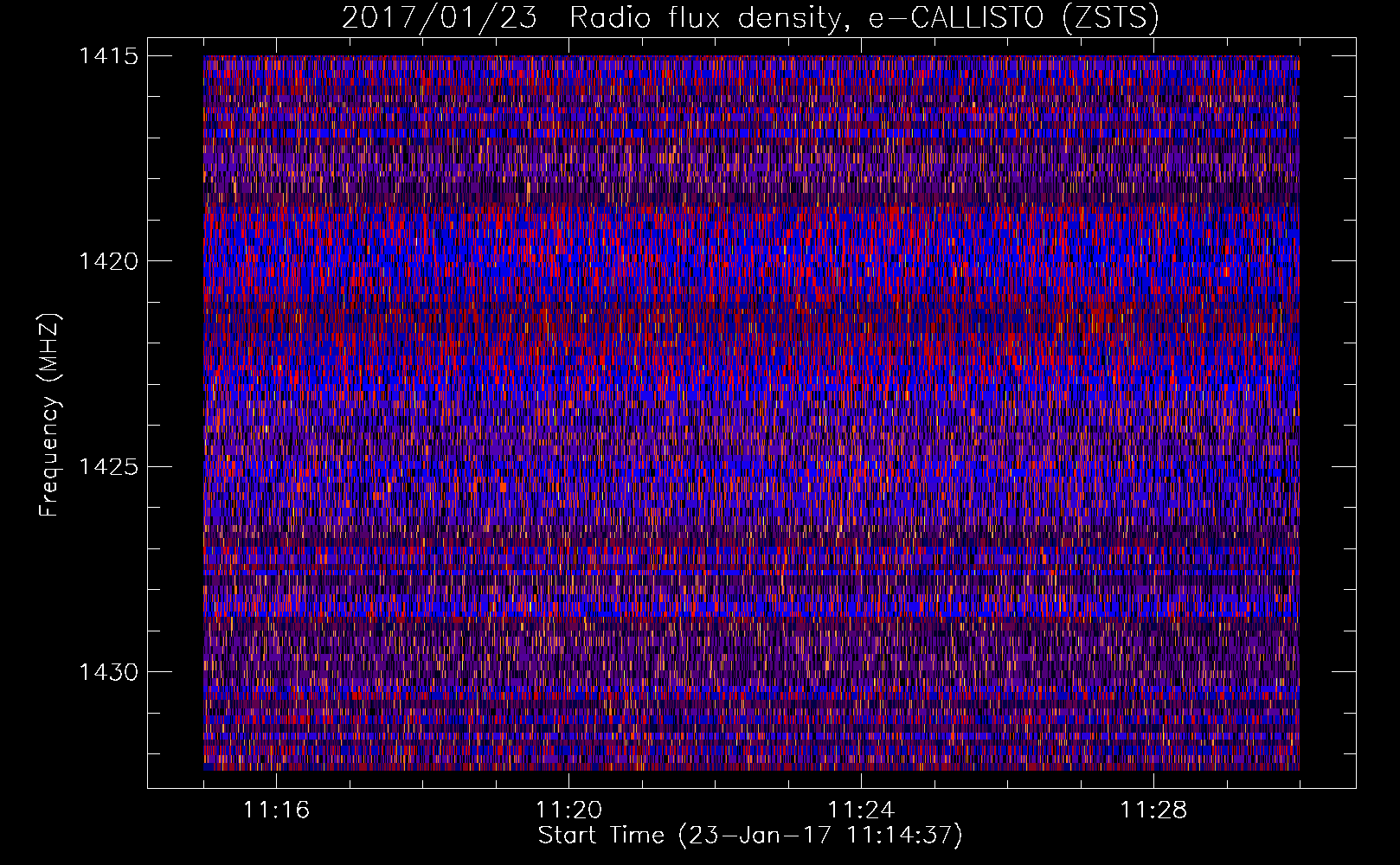Click the 11:16 time axis label
This screenshot has height=865, width=1400.
tap(277, 811)
